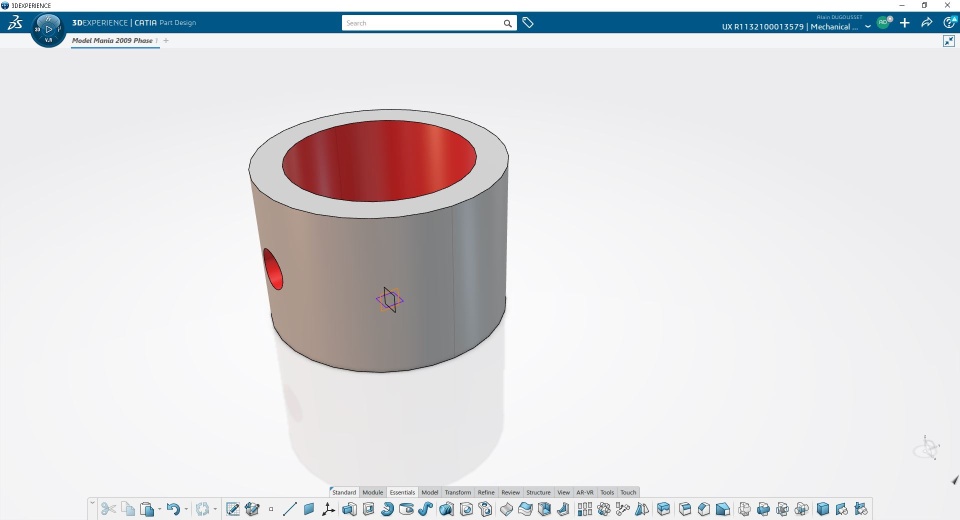960x520 pixels.
Task: Switch to the AR-VR toolbar tab
Action: [x=585, y=492]
